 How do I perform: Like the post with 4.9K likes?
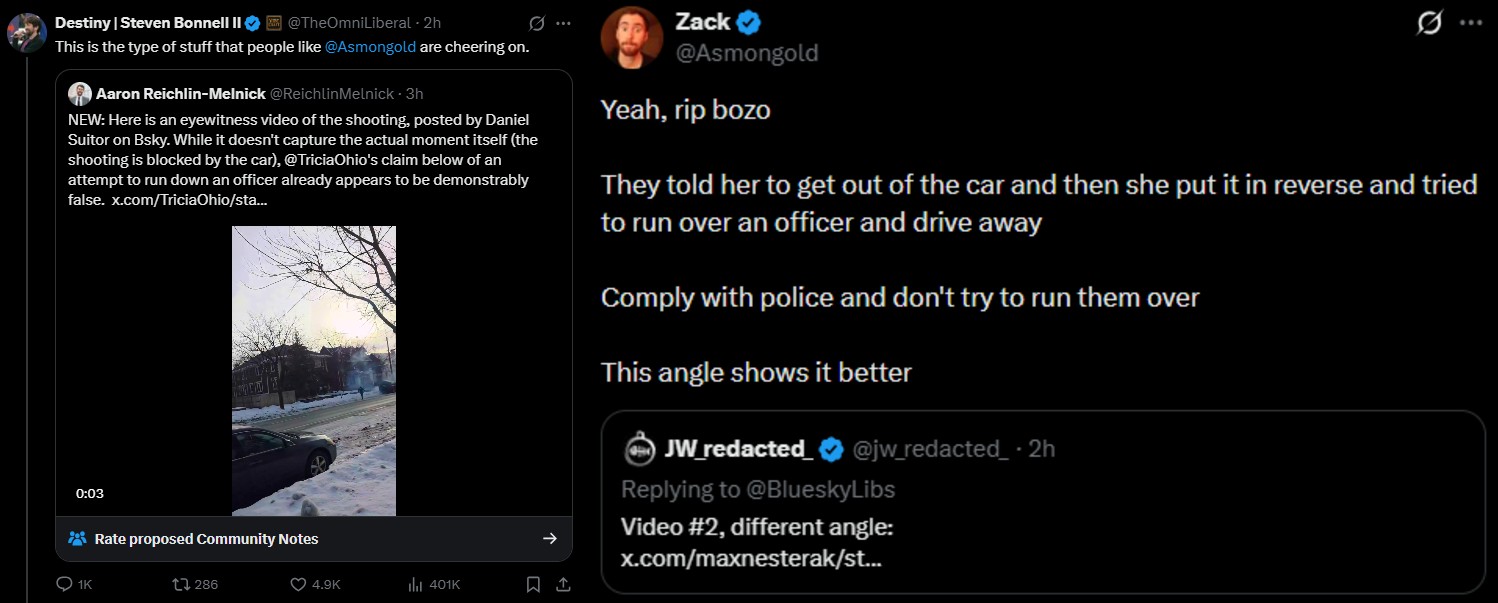(298, 584)
